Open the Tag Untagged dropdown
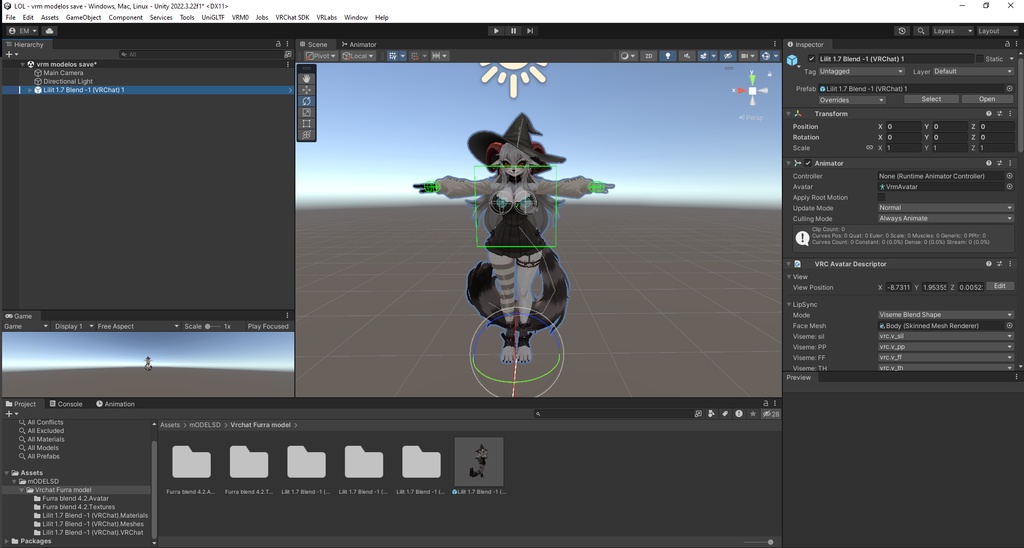Viewport: 1024px width, 548px height. [x=861, y=72]
